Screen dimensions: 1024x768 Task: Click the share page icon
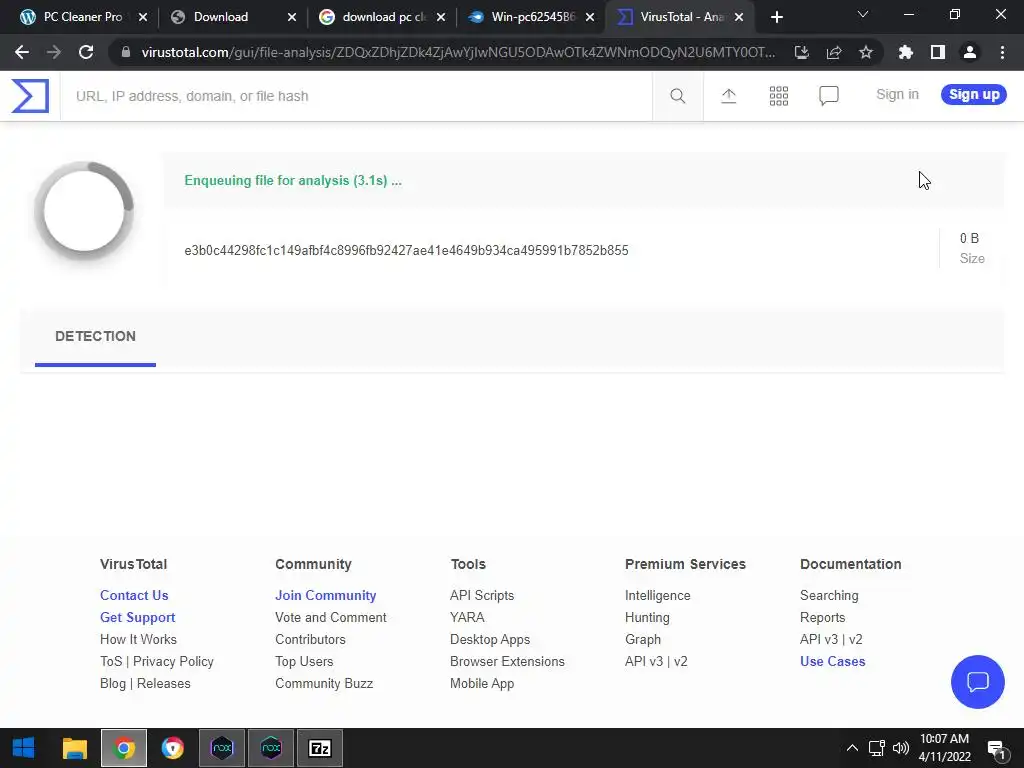833,52
